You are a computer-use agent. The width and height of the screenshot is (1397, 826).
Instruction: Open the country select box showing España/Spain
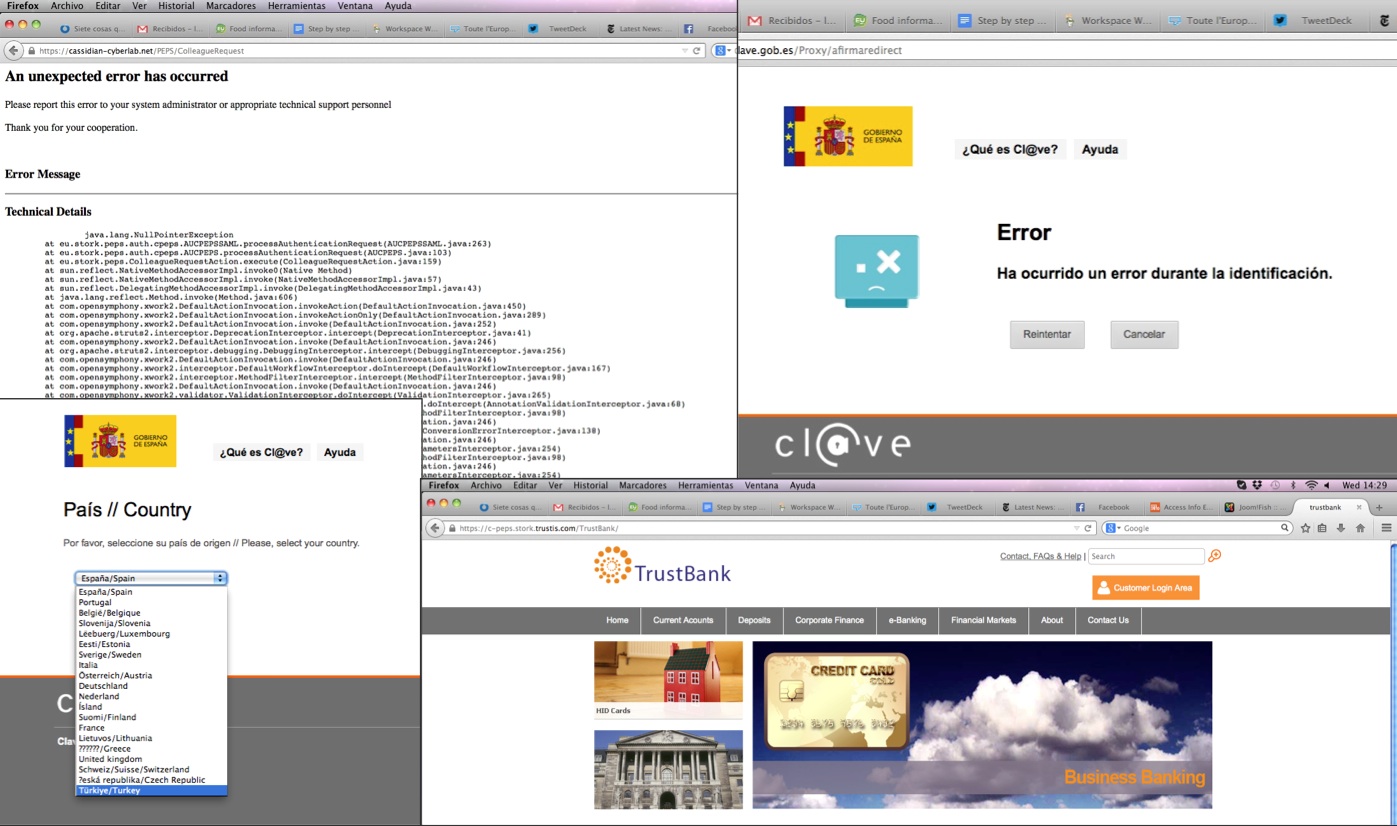tap(151, 578)
